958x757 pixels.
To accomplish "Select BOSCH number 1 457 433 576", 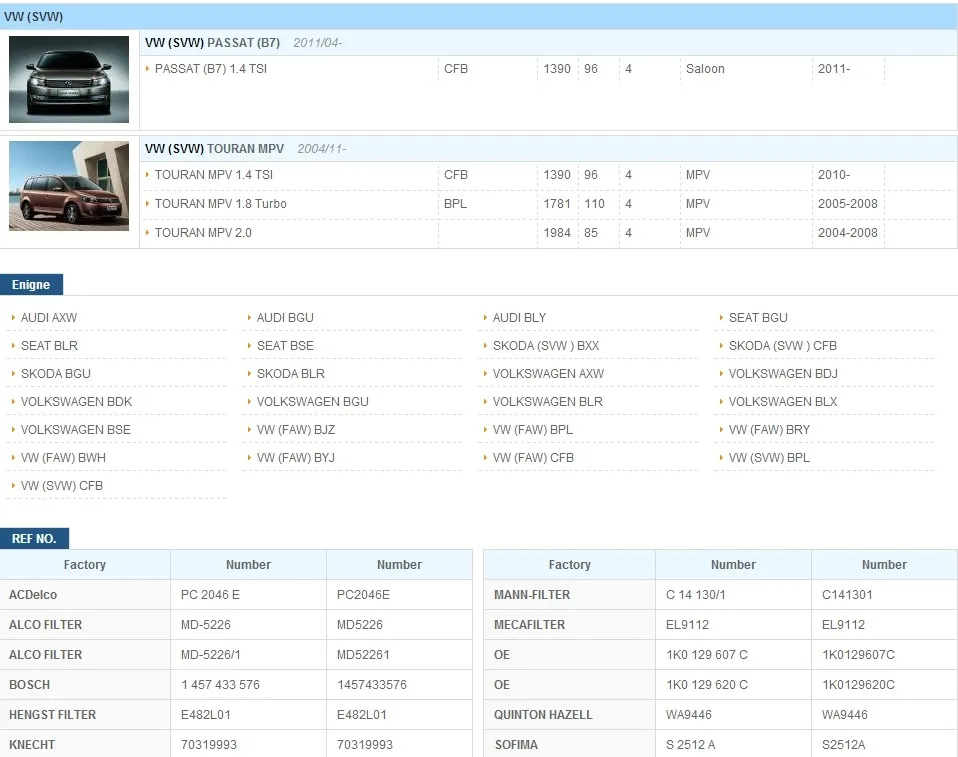I will click(220, 685).
